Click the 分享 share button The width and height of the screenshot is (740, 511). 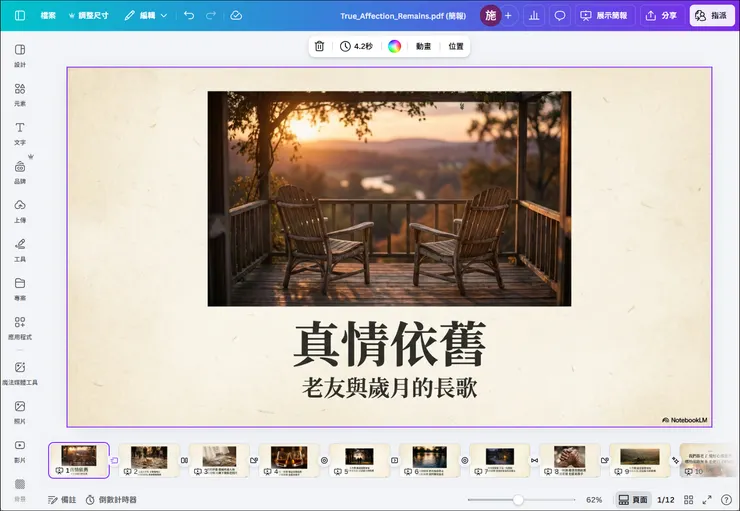(661, 16)
